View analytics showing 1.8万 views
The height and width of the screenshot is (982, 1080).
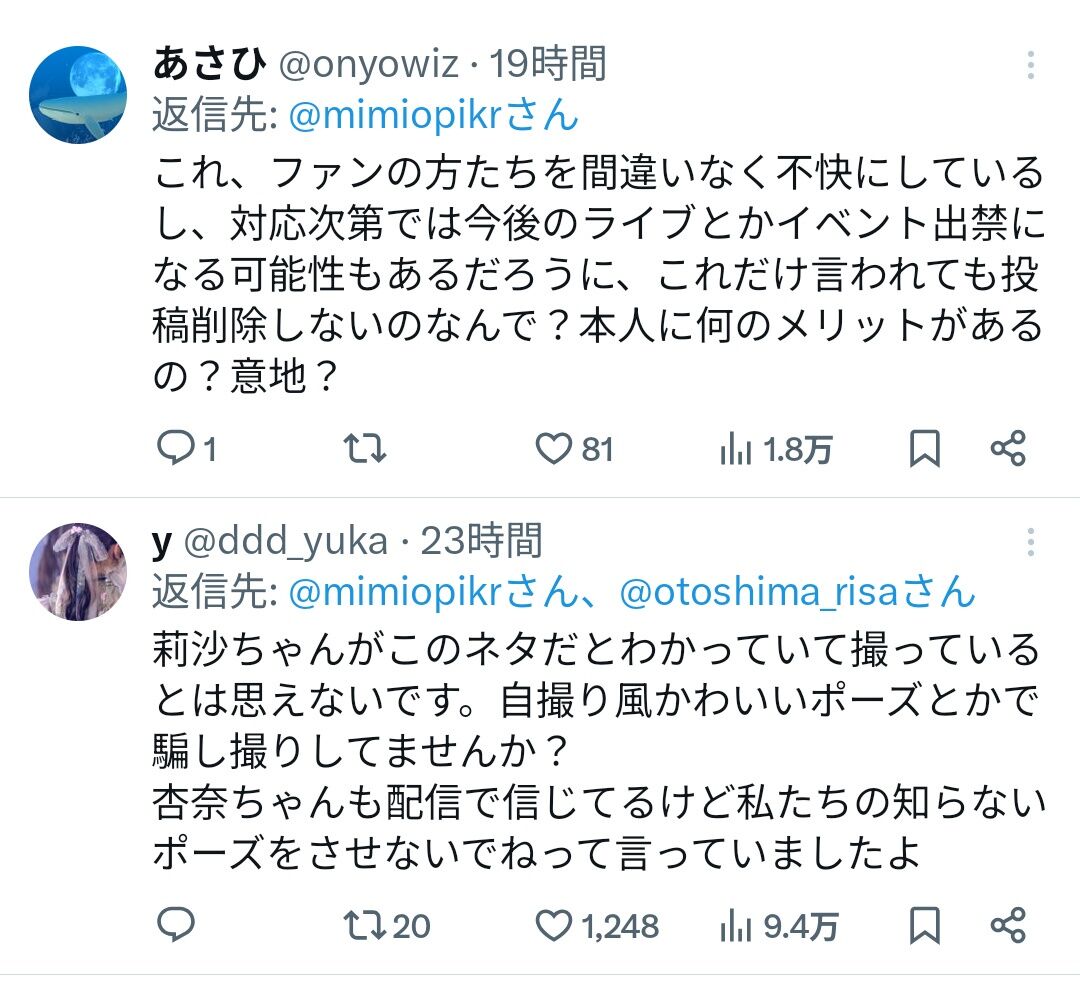click(737, 450)
